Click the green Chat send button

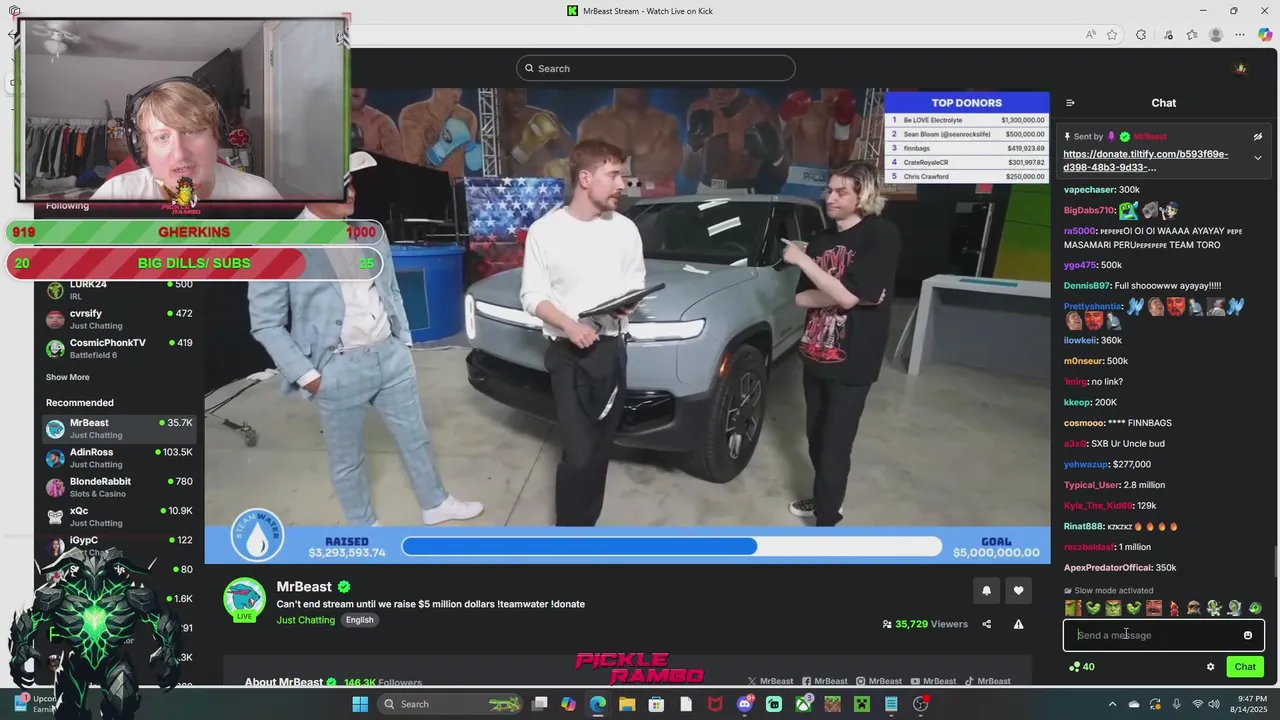click(1245, 667)
